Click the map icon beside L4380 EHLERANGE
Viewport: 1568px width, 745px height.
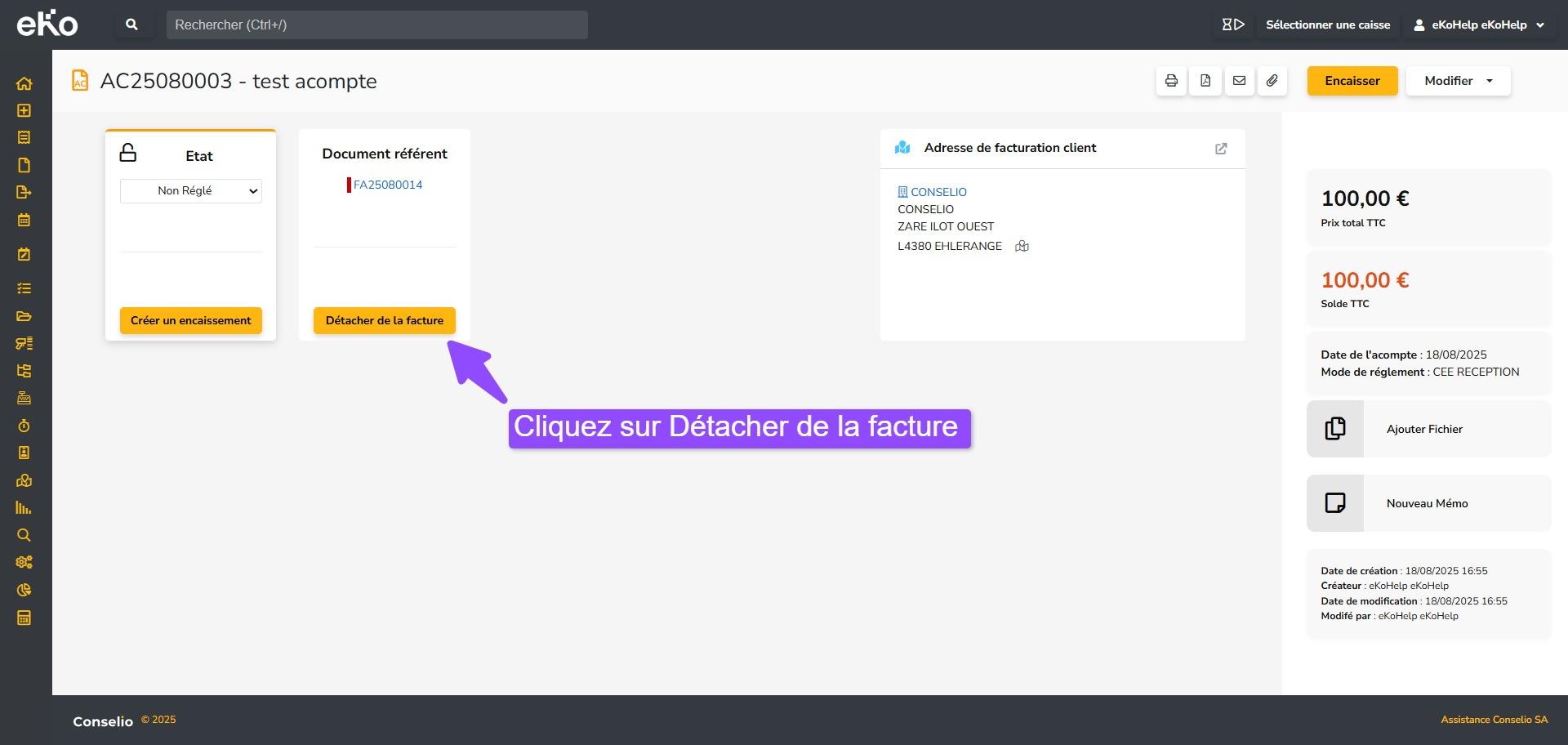point(1022,247)
